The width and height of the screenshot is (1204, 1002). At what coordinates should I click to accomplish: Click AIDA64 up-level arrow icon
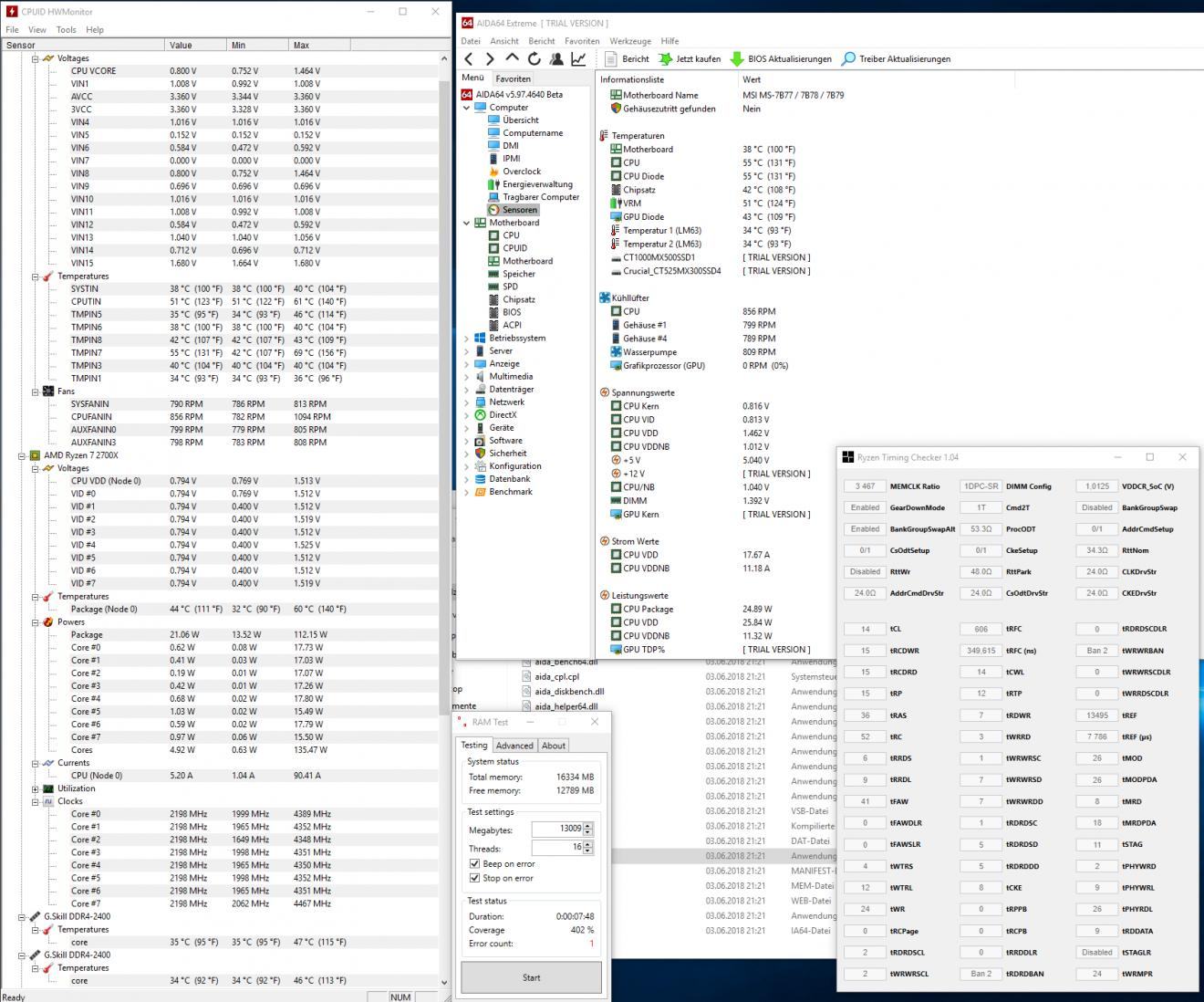pos(512,58)
